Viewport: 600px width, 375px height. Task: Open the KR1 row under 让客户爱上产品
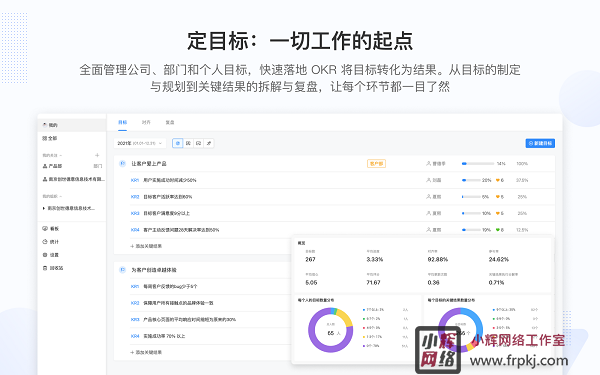click(342, 180)
